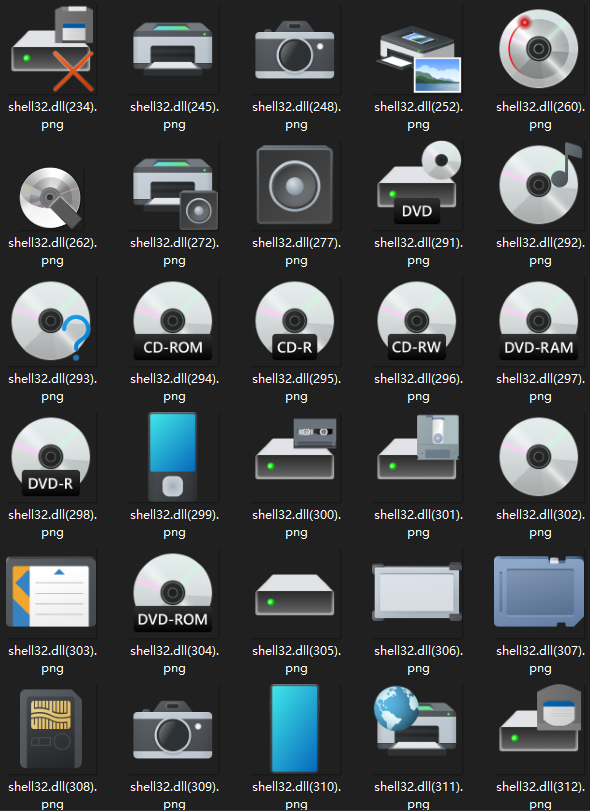This screenshot has height=811, width=590.
Task: Select the blue phone icon shell32.dll(310)
Action: click(295, 729)
